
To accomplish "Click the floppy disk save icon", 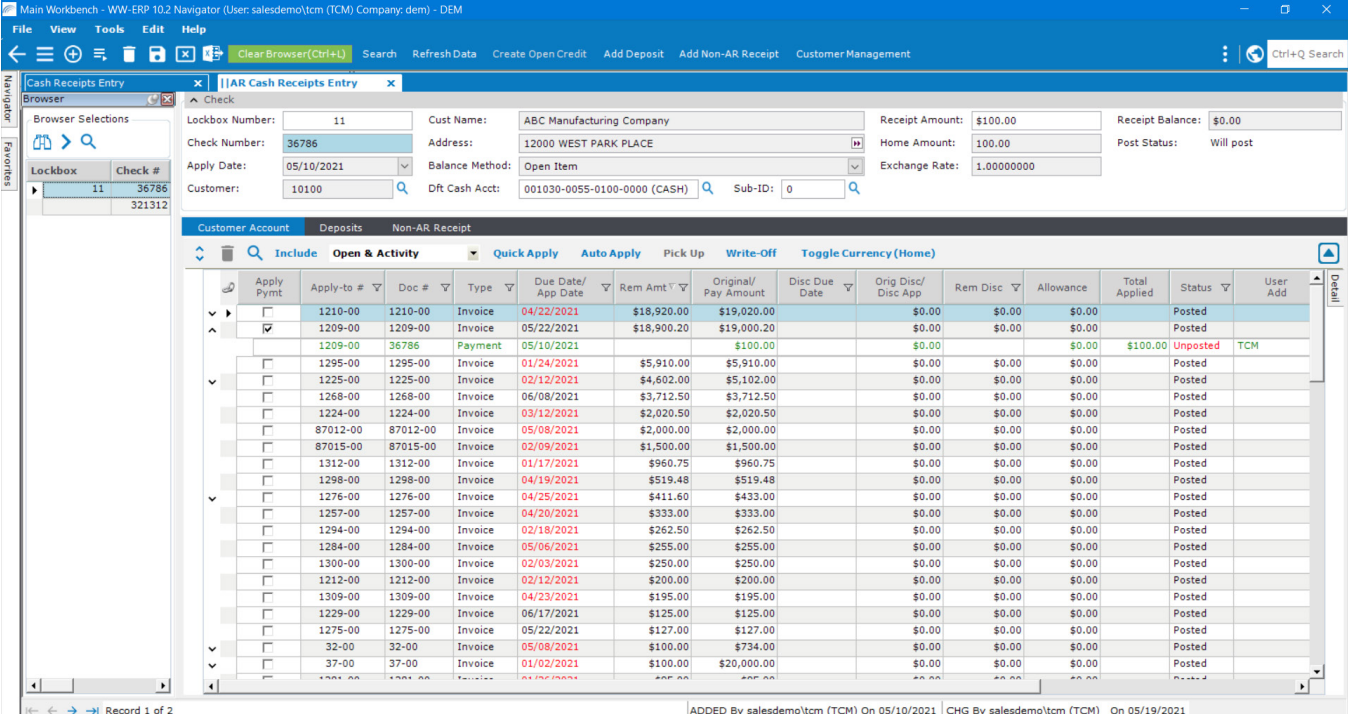I will 157,54.
